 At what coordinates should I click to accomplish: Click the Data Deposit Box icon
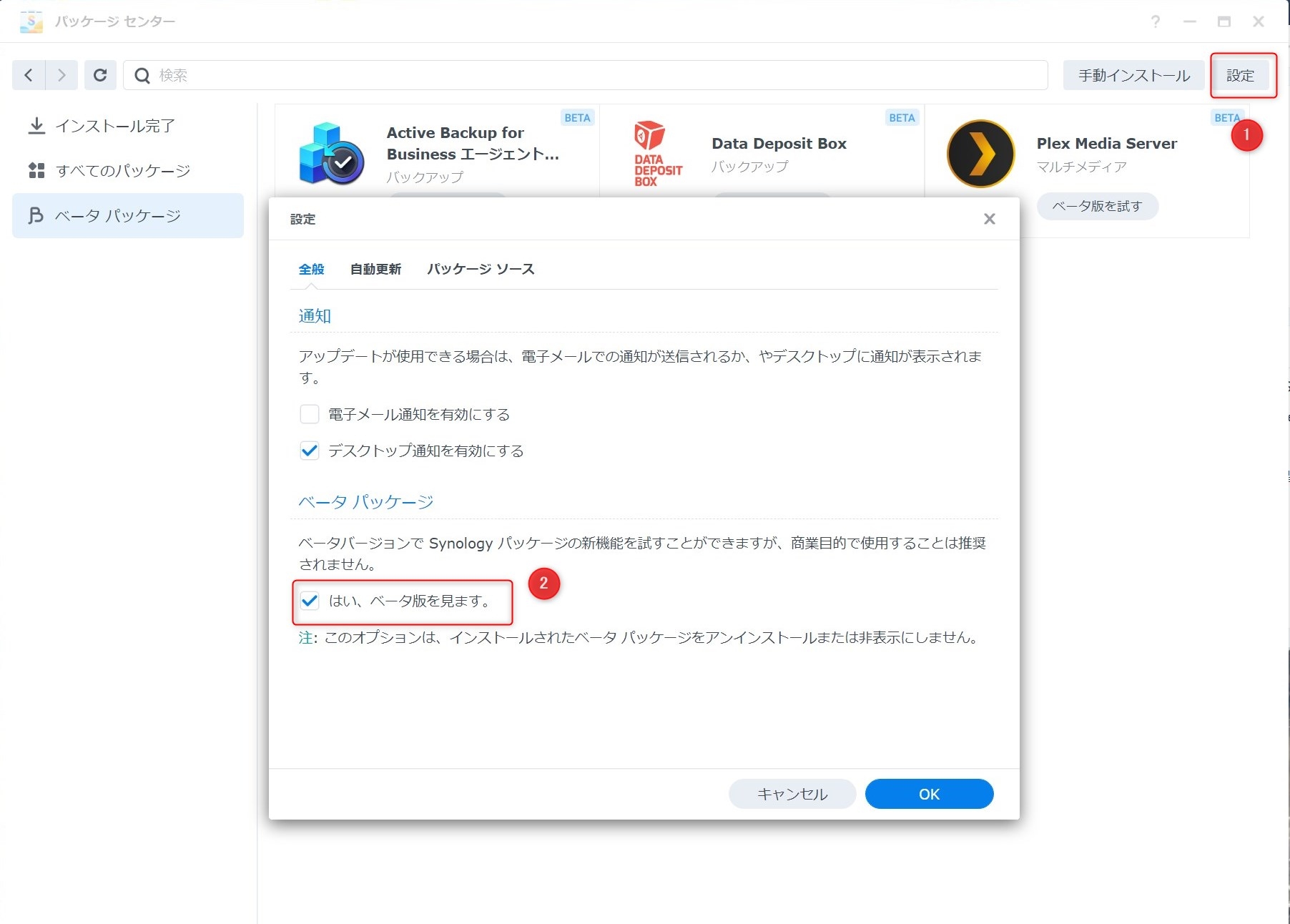pyautogui.click(x=657, y=154)
